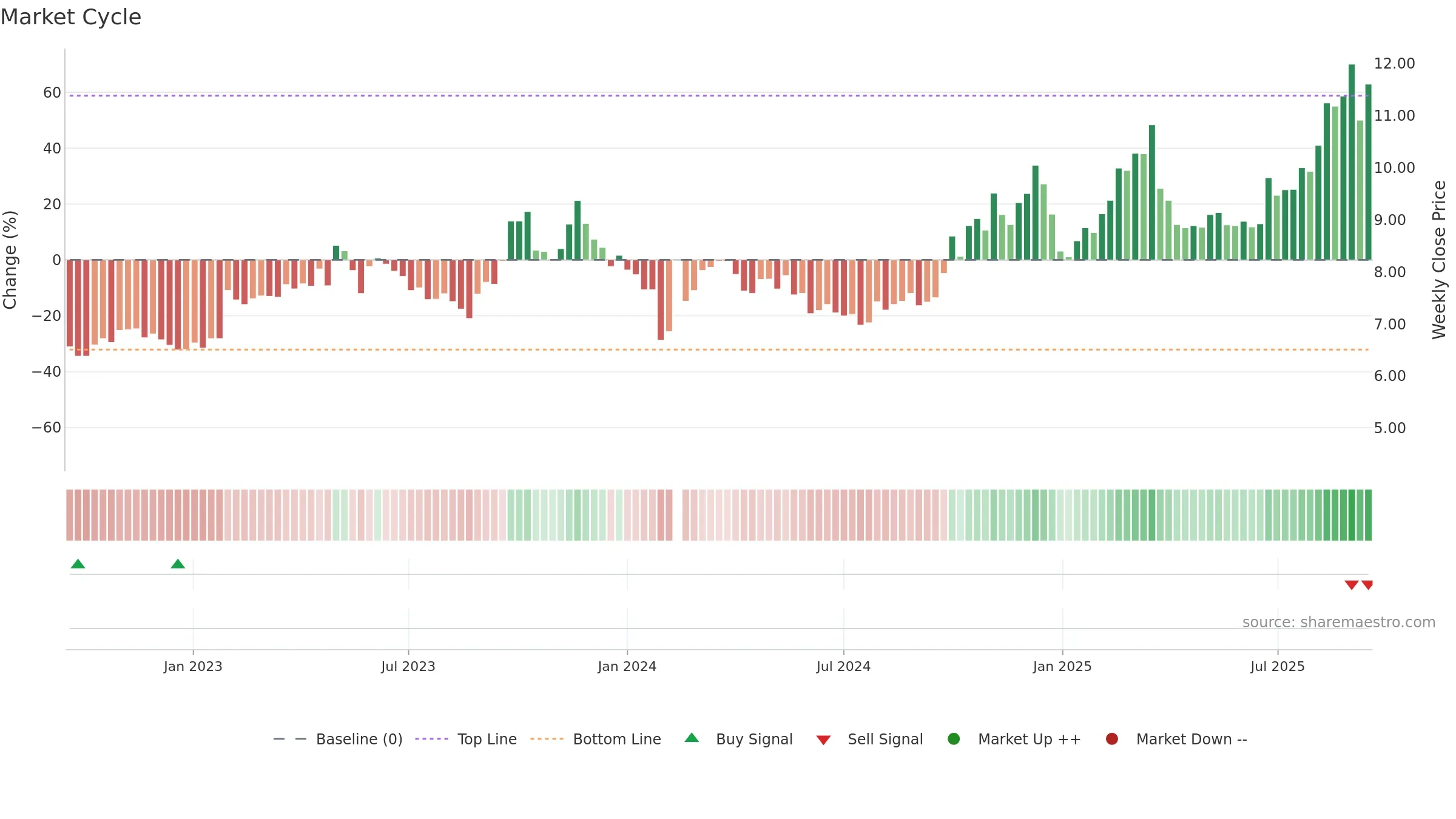Toggle the Market Up ++ legend entry

pos(1014,739)
